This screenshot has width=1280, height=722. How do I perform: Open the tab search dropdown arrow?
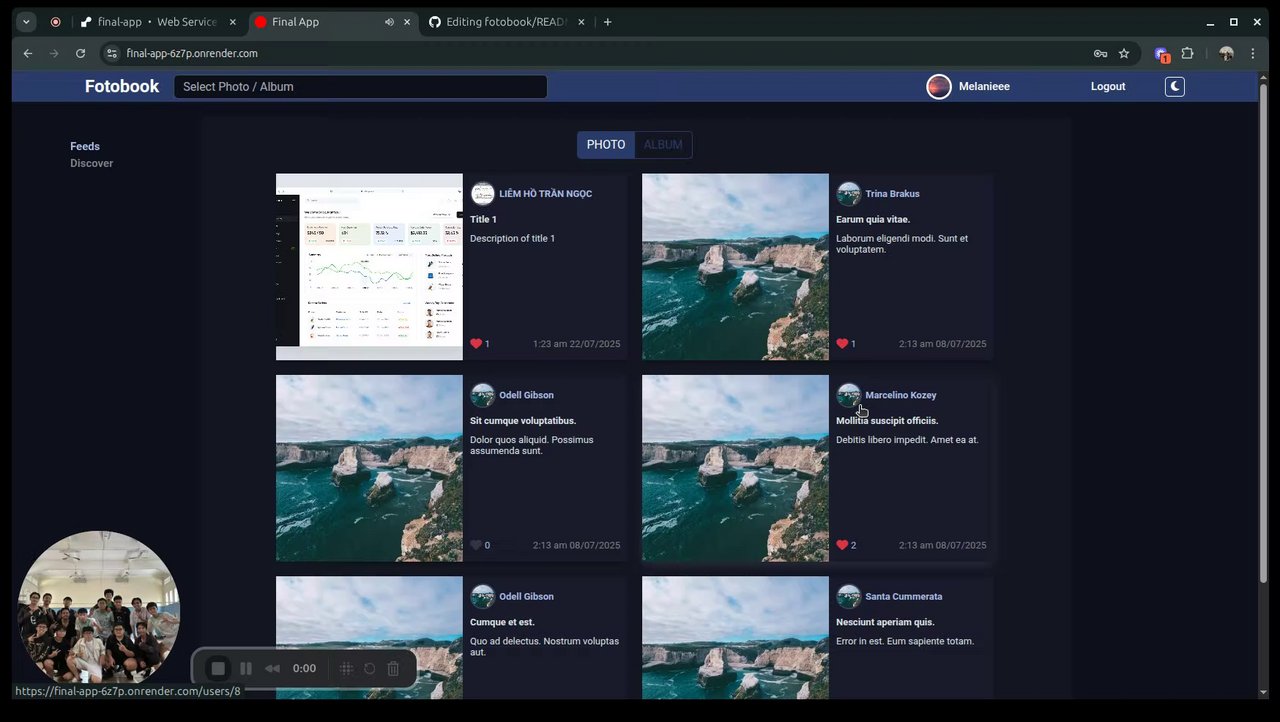[x=27, y=22]
